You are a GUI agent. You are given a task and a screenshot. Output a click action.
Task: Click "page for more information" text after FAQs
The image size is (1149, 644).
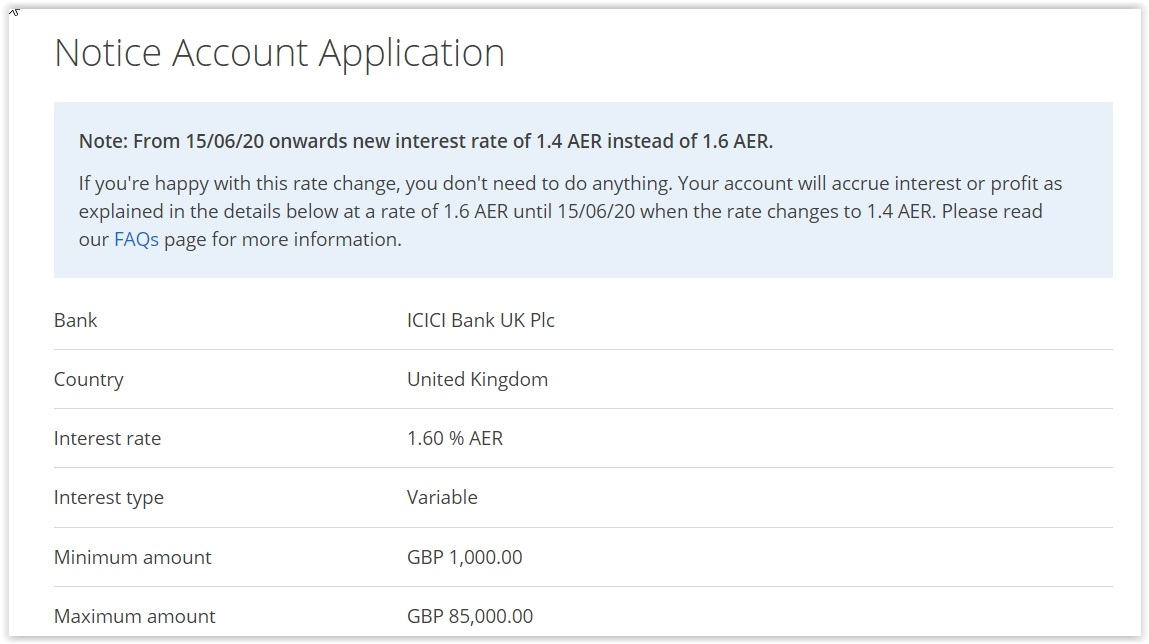tap(282, 240)
